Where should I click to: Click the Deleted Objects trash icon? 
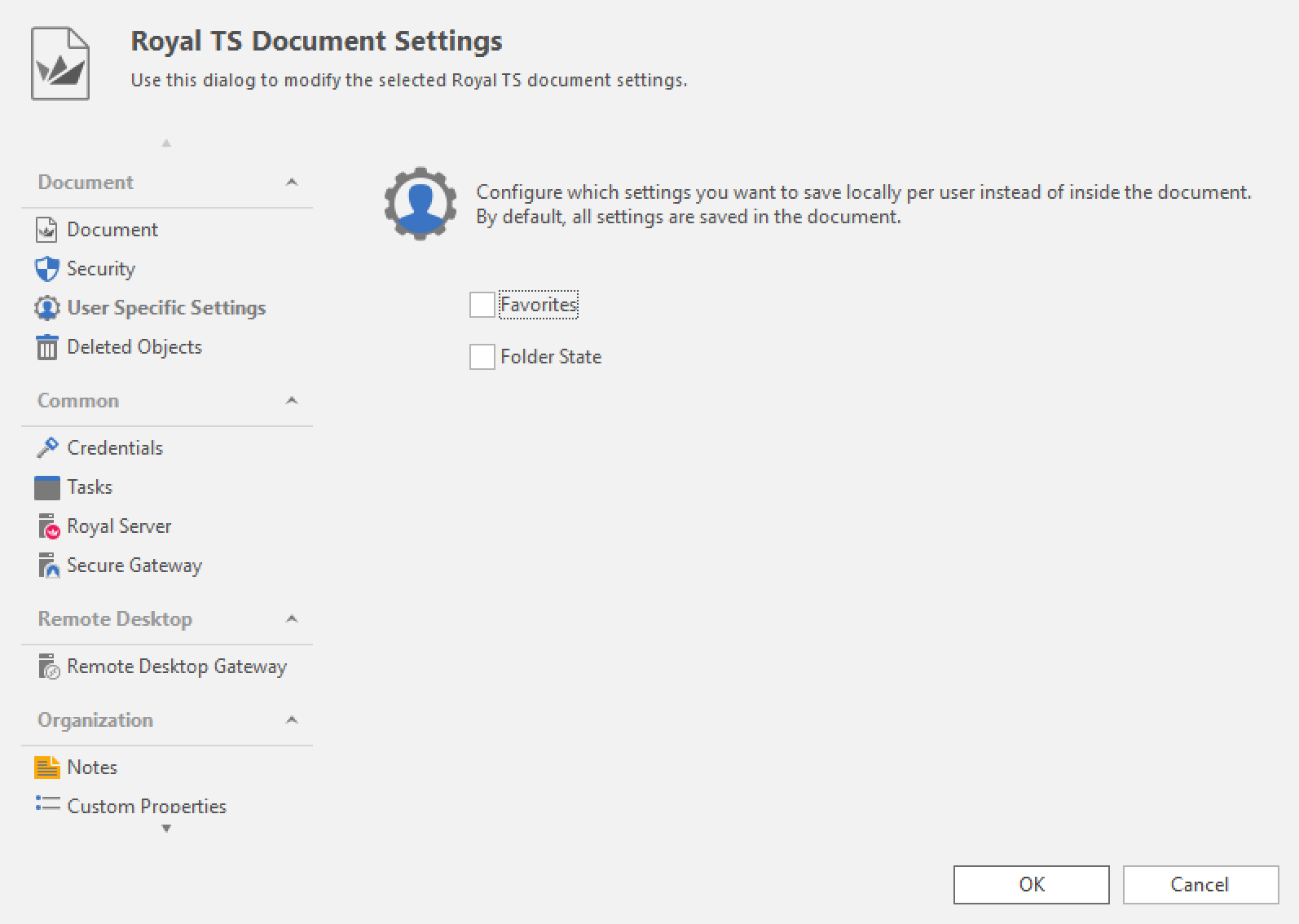click(x=46, y=348)
